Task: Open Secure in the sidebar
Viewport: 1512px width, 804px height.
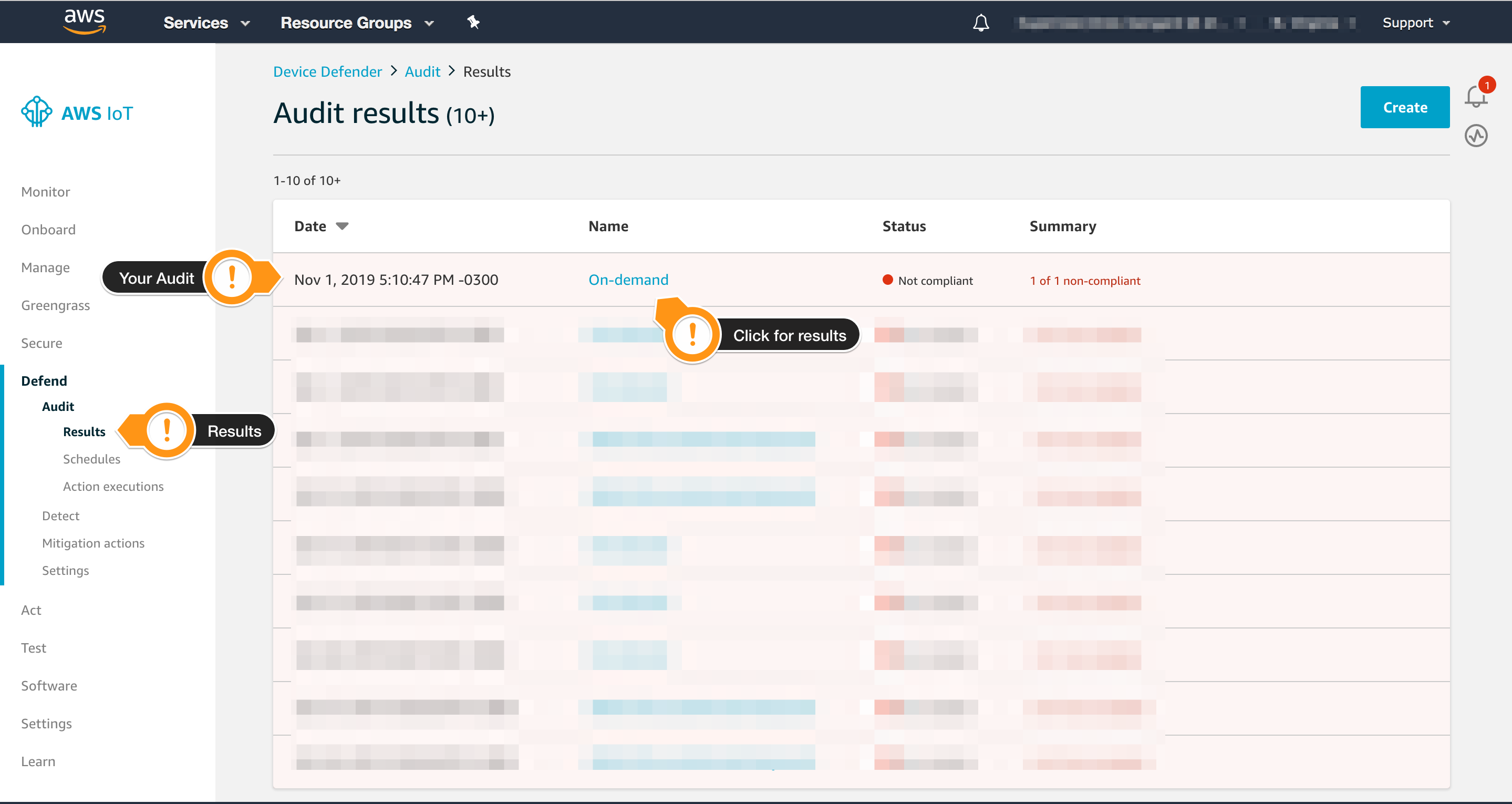Action: click(41, 343)
